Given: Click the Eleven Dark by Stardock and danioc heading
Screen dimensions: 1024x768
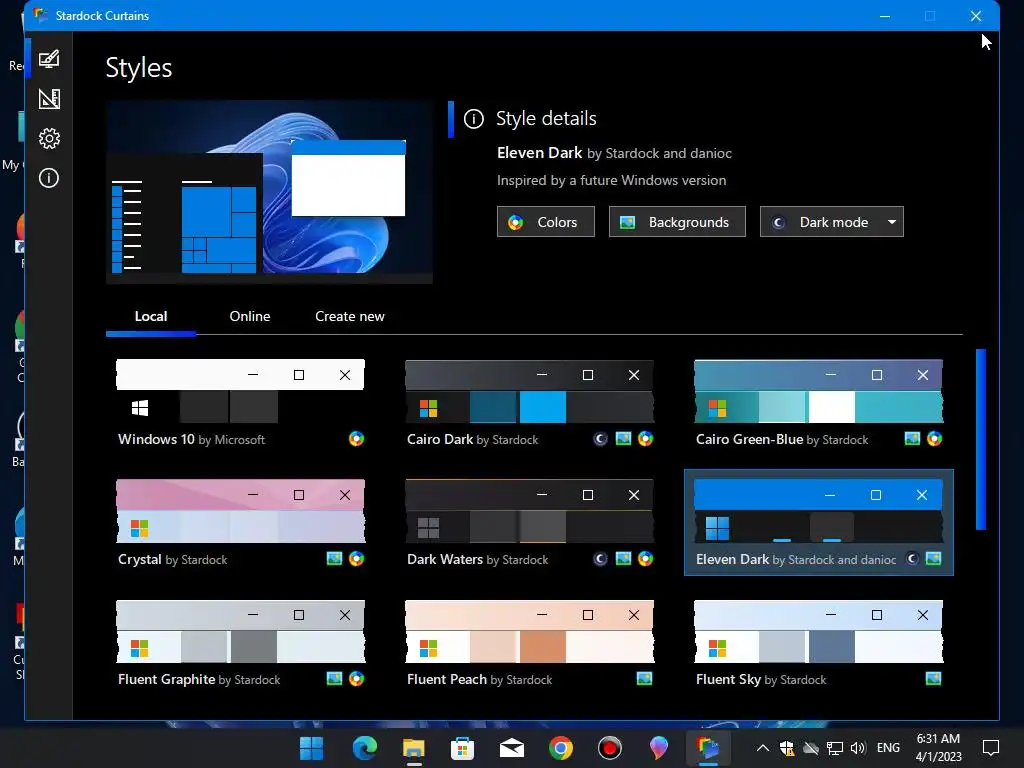Looking at the screenshot, I should (614, 153).
